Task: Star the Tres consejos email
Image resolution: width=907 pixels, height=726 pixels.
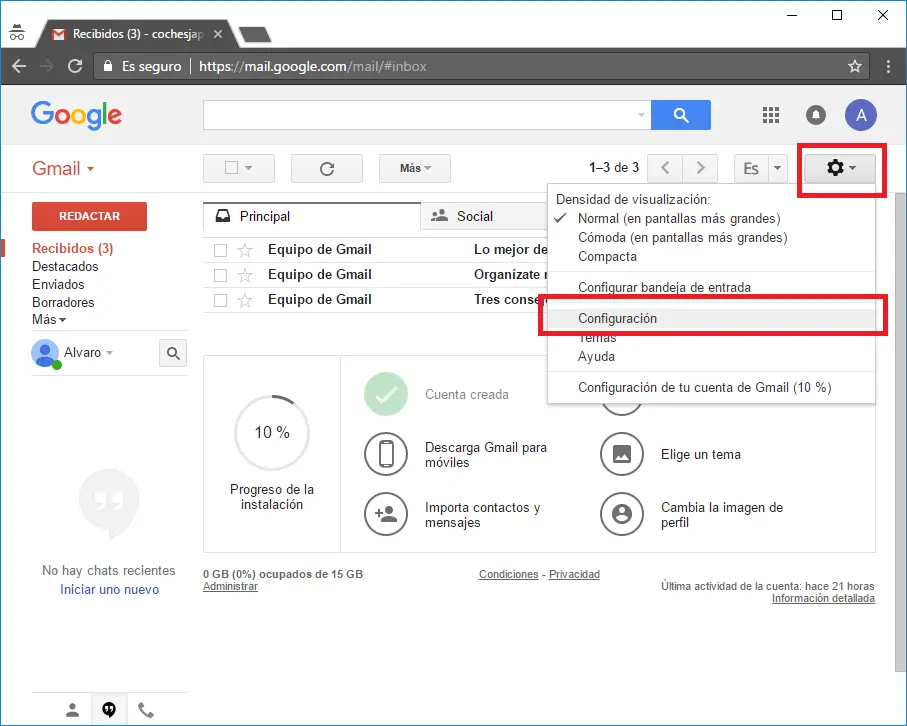Action: [245, 300]
